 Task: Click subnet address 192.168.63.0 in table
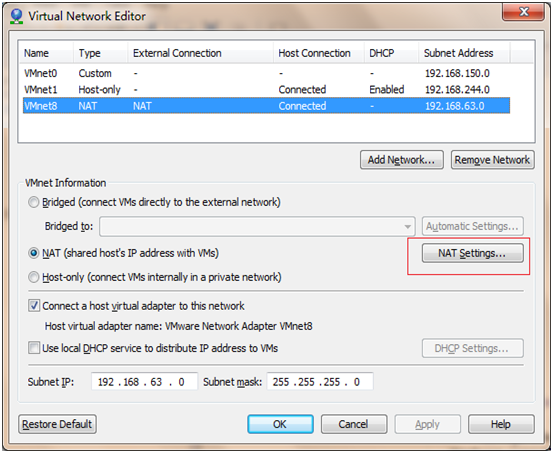(x=455, y=106)
